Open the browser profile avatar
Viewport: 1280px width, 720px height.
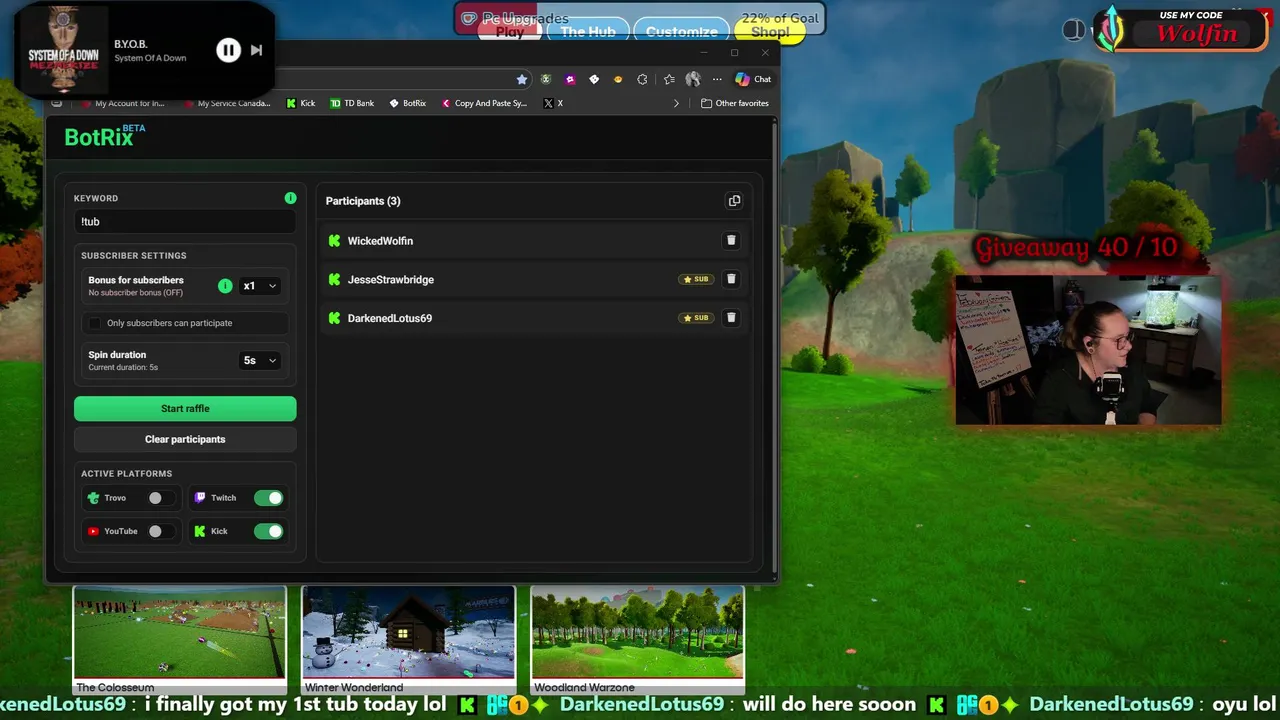(x=692, y=79)
